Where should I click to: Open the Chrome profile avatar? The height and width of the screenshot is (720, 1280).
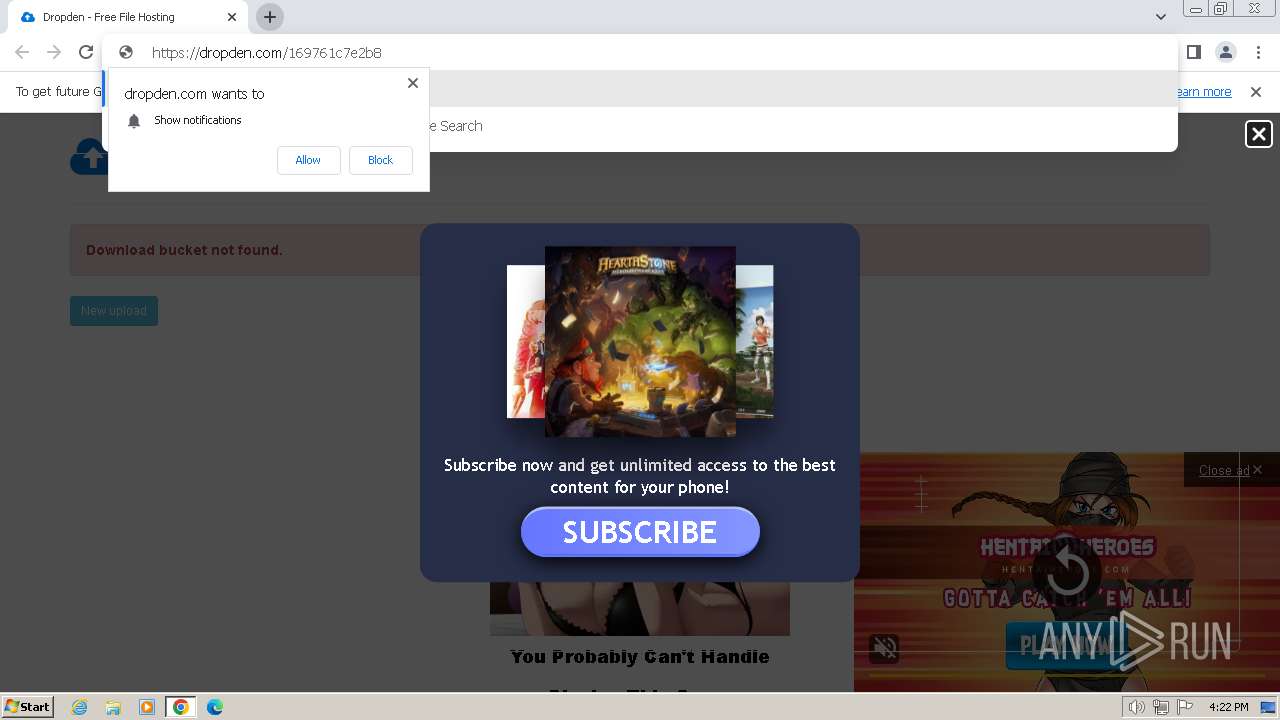pyautogui.click(x=1225, y=52)
